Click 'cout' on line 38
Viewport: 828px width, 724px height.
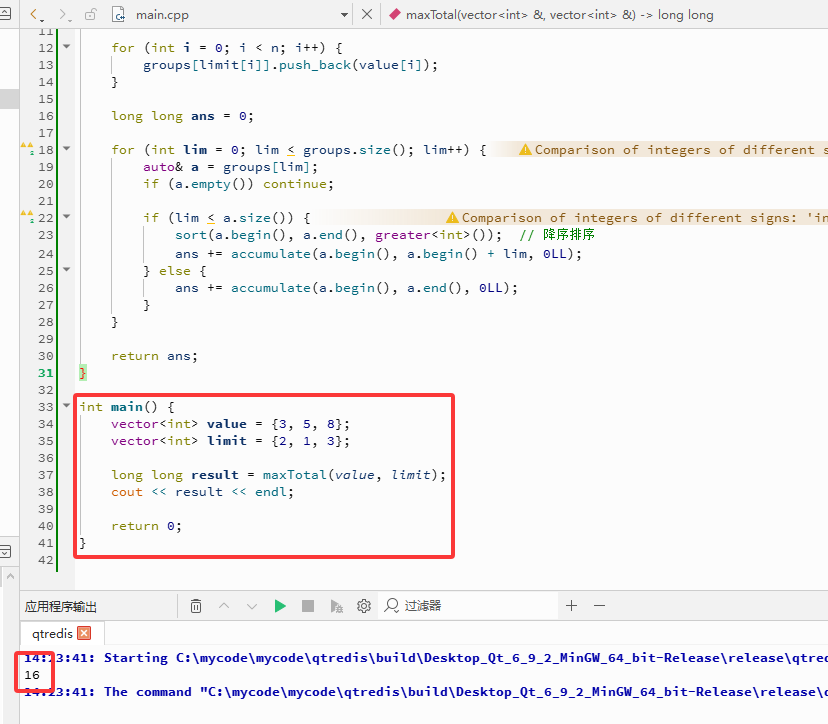pyautogui.click(x=127, y=492)
